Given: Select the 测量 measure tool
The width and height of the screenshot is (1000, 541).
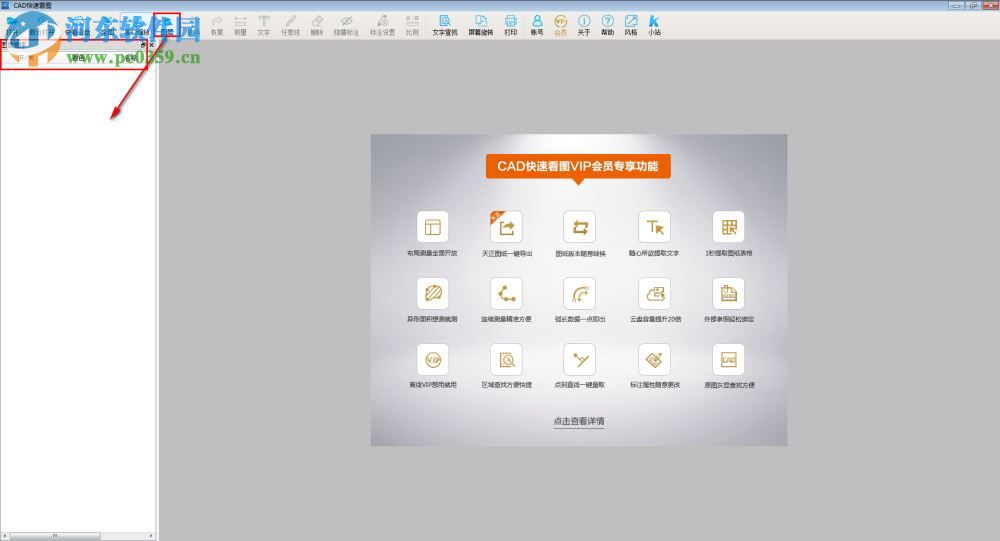Looking at the screenshot, I should click(240, 26).
